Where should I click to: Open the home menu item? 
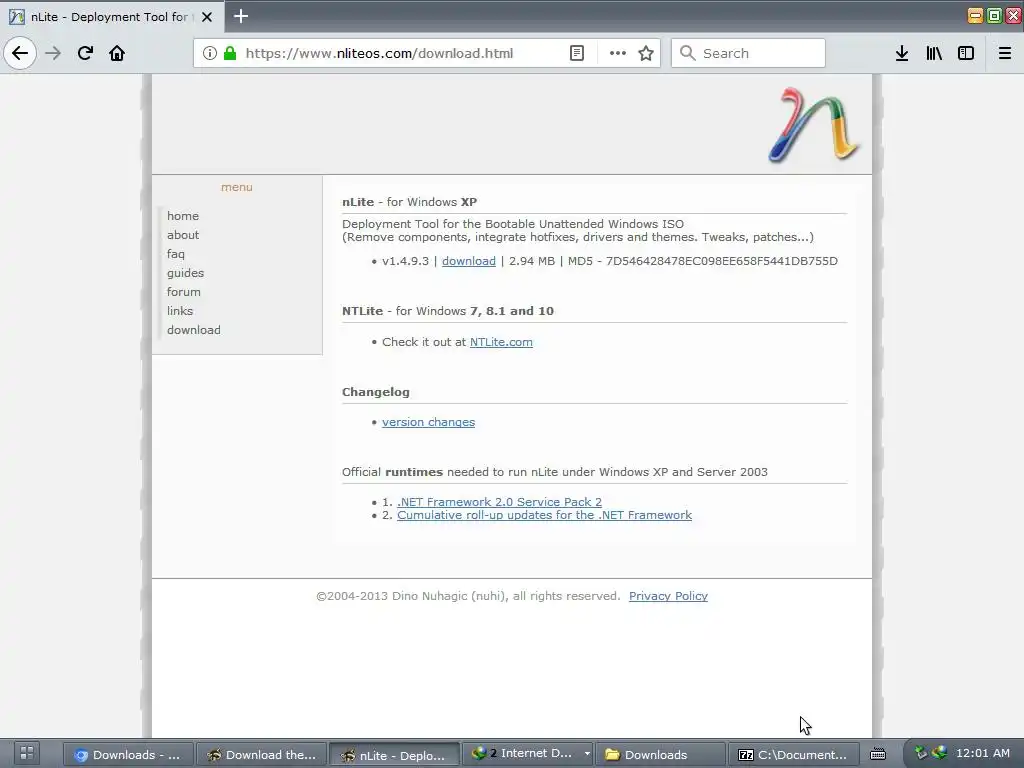pyautogui.click(x=183, y=216)
